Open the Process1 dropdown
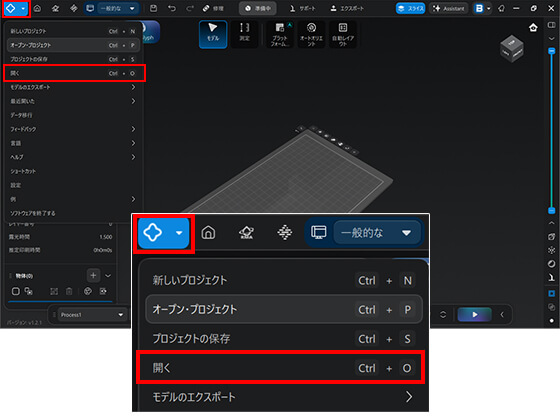Viewport: 560px width, 420px height. point(92,315)
